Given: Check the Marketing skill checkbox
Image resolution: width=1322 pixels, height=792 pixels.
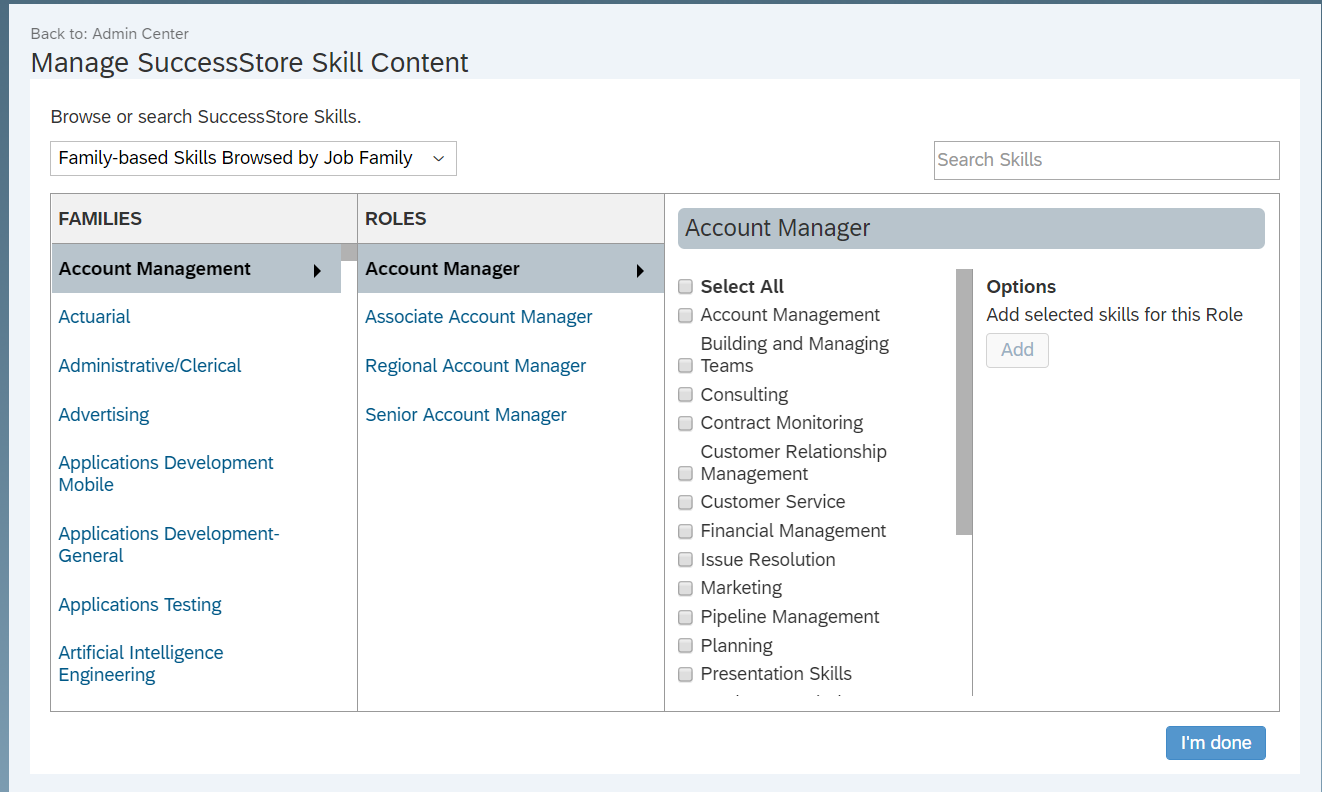Looking at the screenshot, I should point(685,588).
